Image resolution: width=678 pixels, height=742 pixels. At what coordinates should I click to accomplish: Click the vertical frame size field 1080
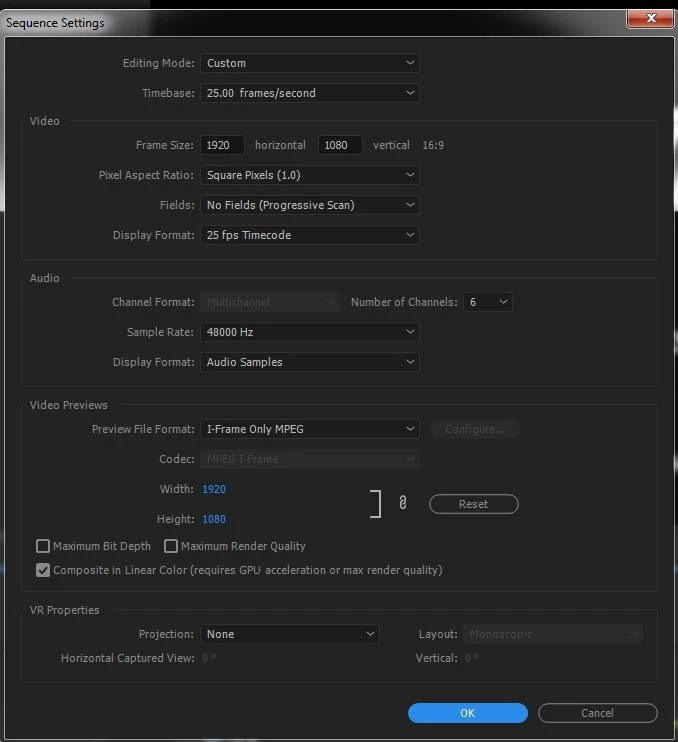[x=340, y=145]
